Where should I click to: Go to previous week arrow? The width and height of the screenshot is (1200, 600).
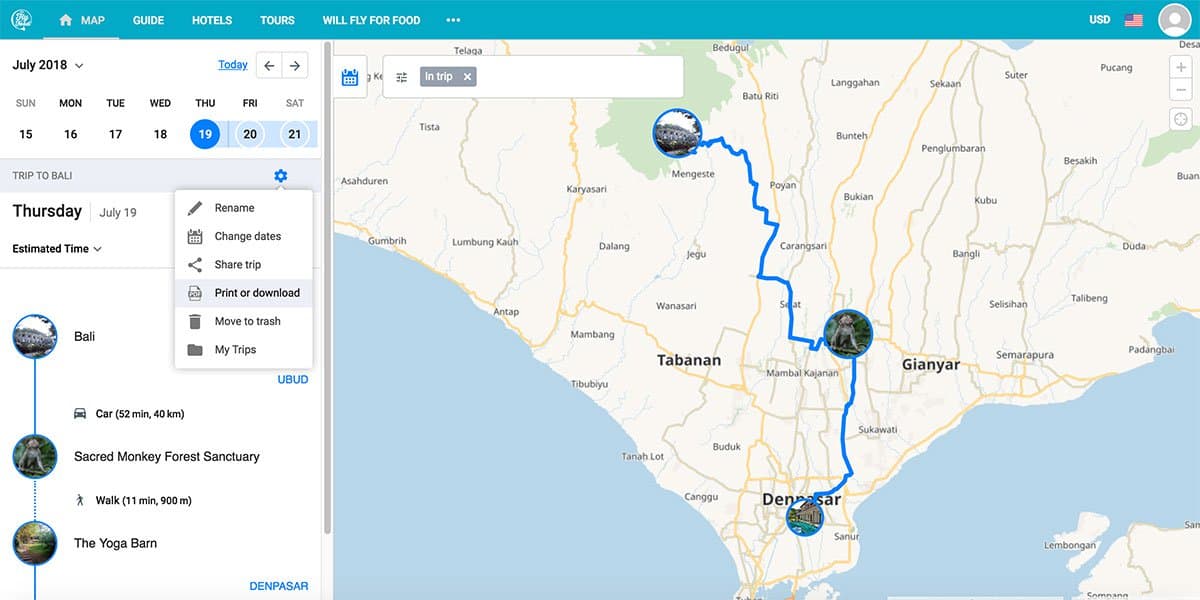pyautogui.click(x=269, y=65)
